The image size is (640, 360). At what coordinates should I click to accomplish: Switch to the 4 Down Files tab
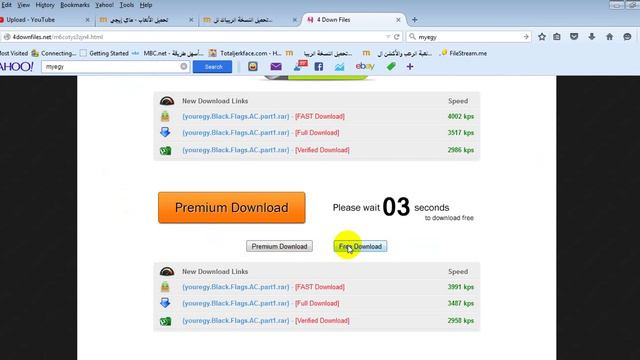click(353, 20)
